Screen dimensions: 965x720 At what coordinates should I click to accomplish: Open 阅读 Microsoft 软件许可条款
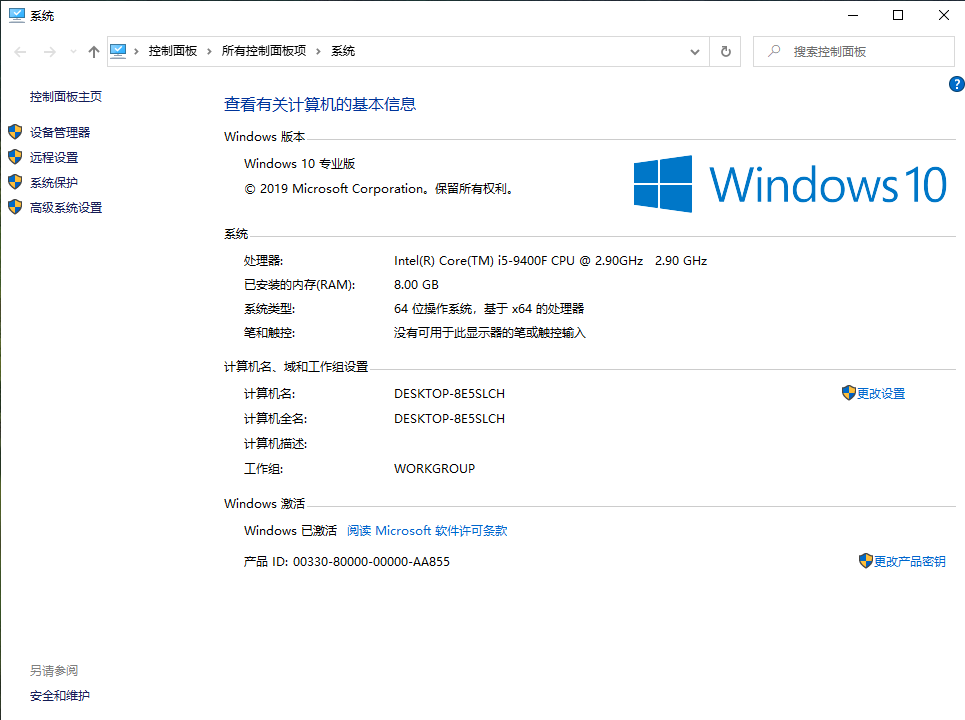[x=427, y=530]
